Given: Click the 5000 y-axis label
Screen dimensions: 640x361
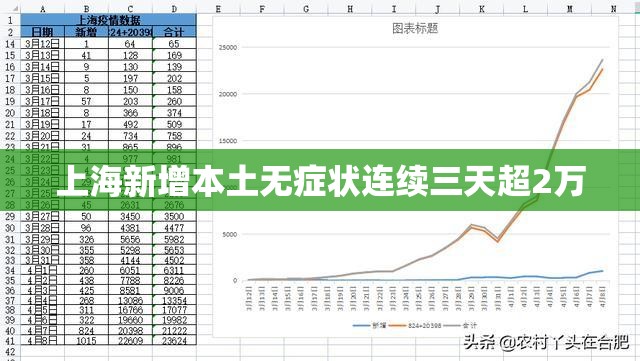Looking at the screenshot, I should point(229,234).
